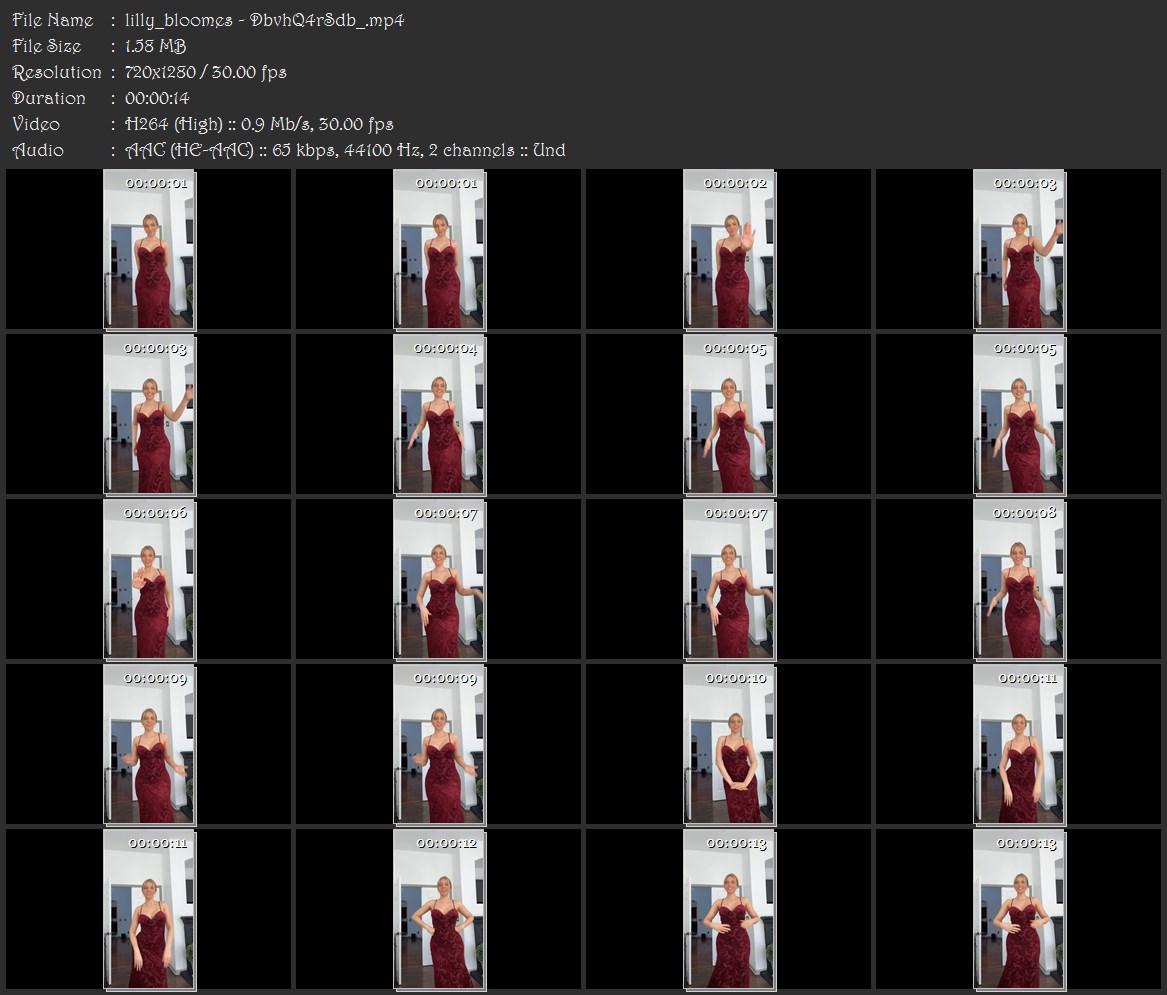This screenshot has height=995, width=1167.
Task: Select the frame stamped 00:00:12
Action: click(x=439, y=910)
